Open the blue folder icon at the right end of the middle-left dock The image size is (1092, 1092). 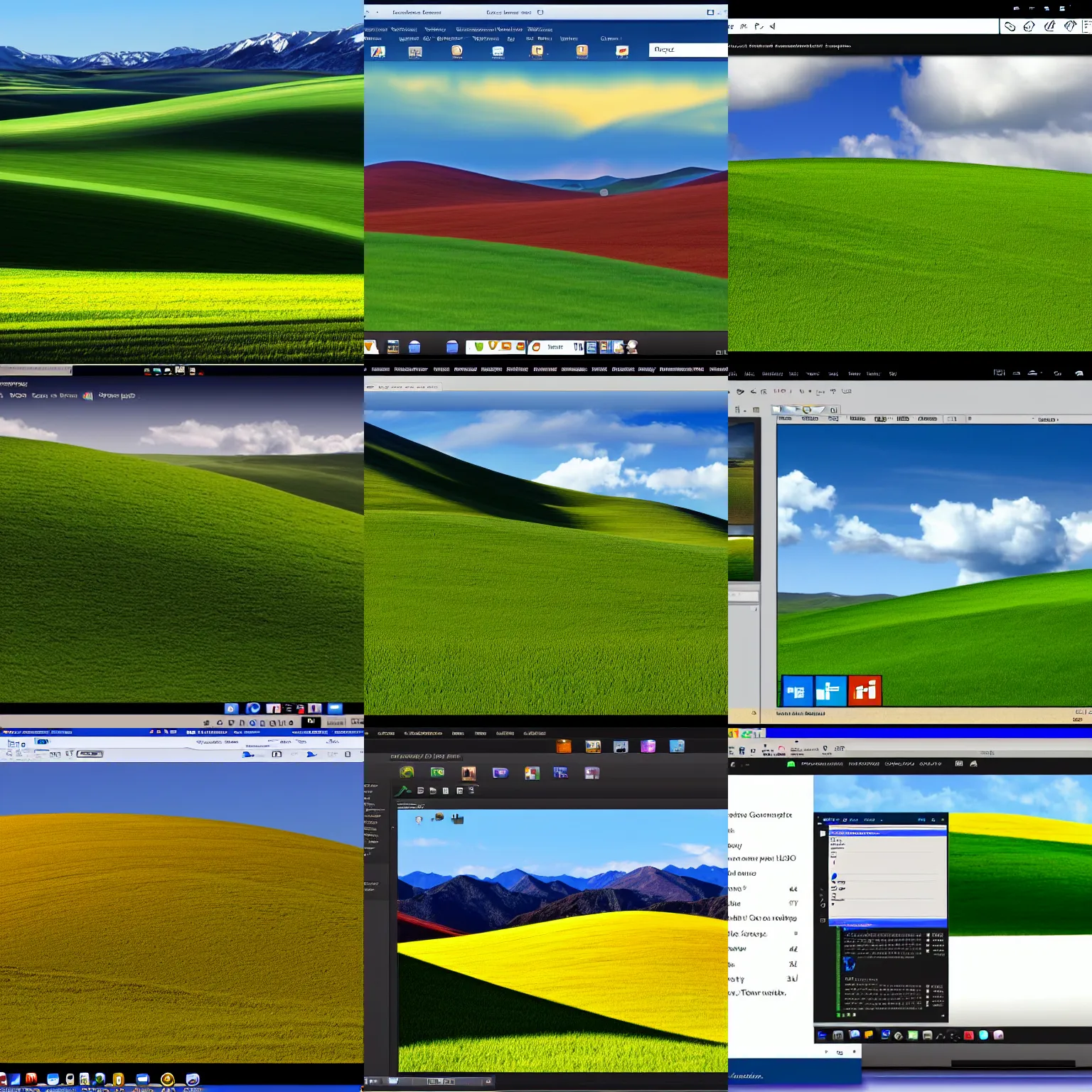(335, 708)
